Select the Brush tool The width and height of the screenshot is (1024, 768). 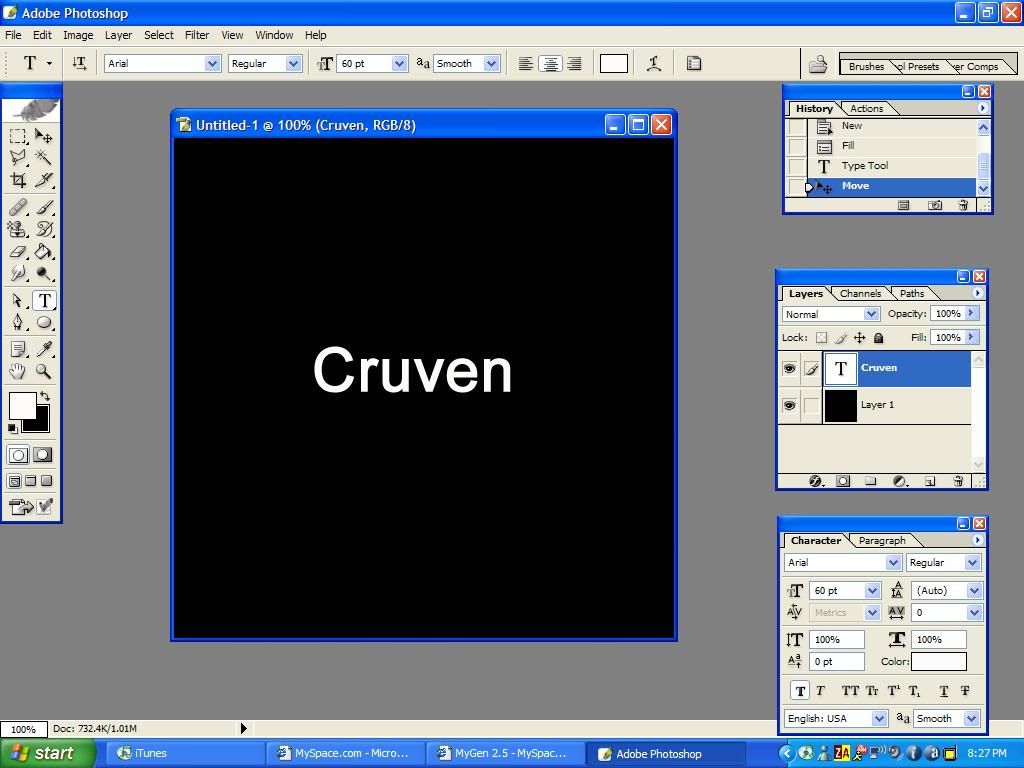[x=44, y=208]
